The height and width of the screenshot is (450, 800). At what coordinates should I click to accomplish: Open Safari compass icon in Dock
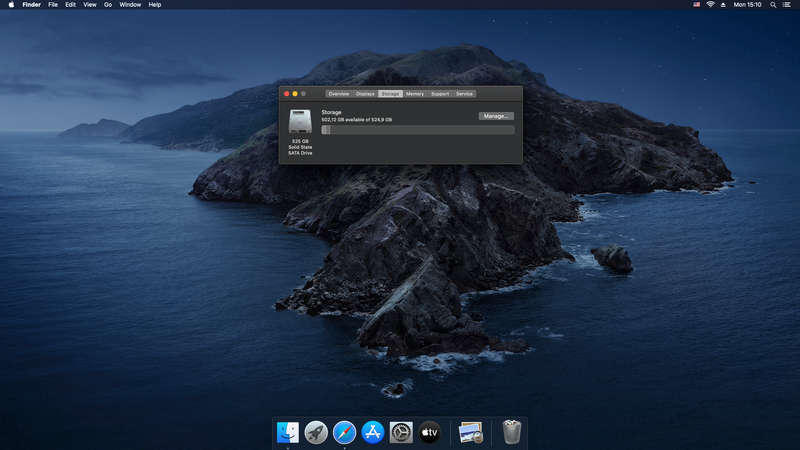(x=344, y=432)
